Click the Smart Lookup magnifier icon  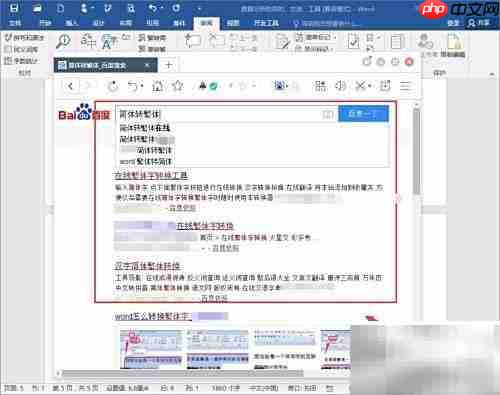[63, 42]
